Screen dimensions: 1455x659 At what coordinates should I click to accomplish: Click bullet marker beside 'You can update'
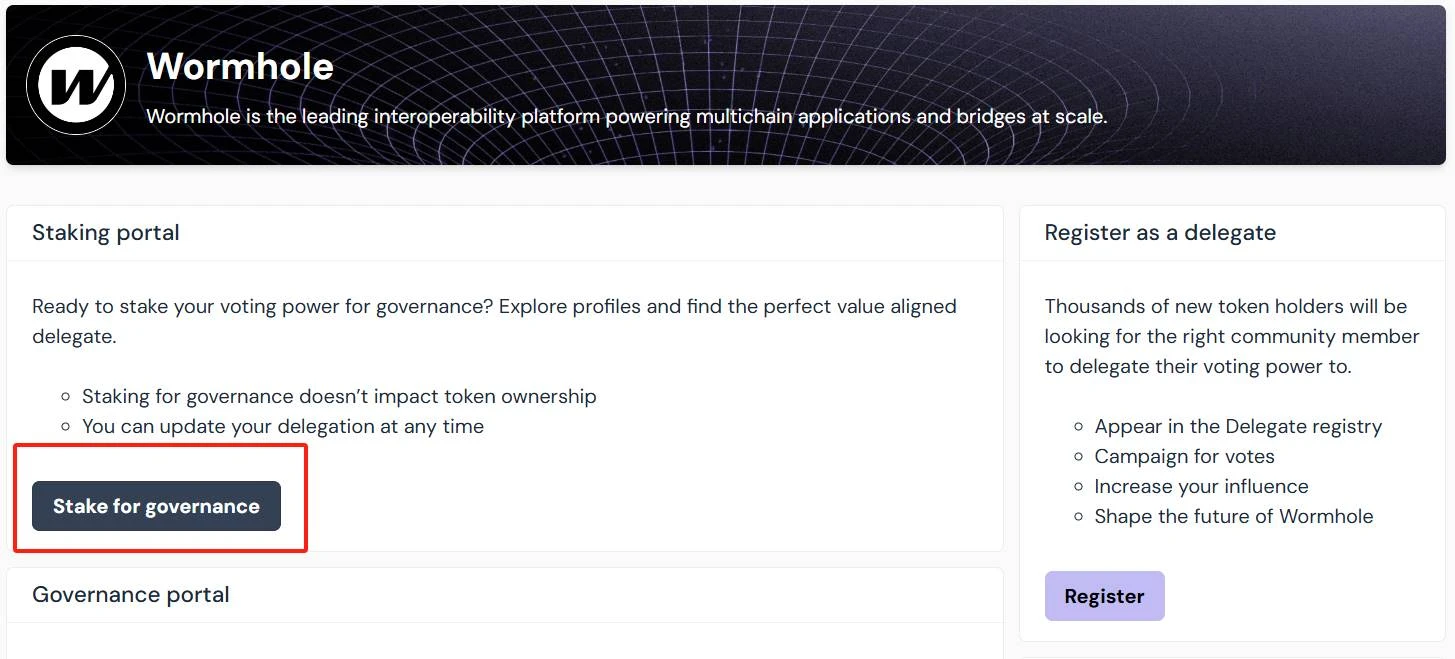click(x=65, y=427)
